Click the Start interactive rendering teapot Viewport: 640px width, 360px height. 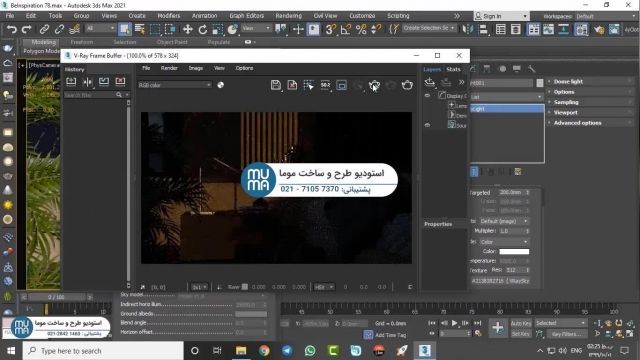point(374,85)
